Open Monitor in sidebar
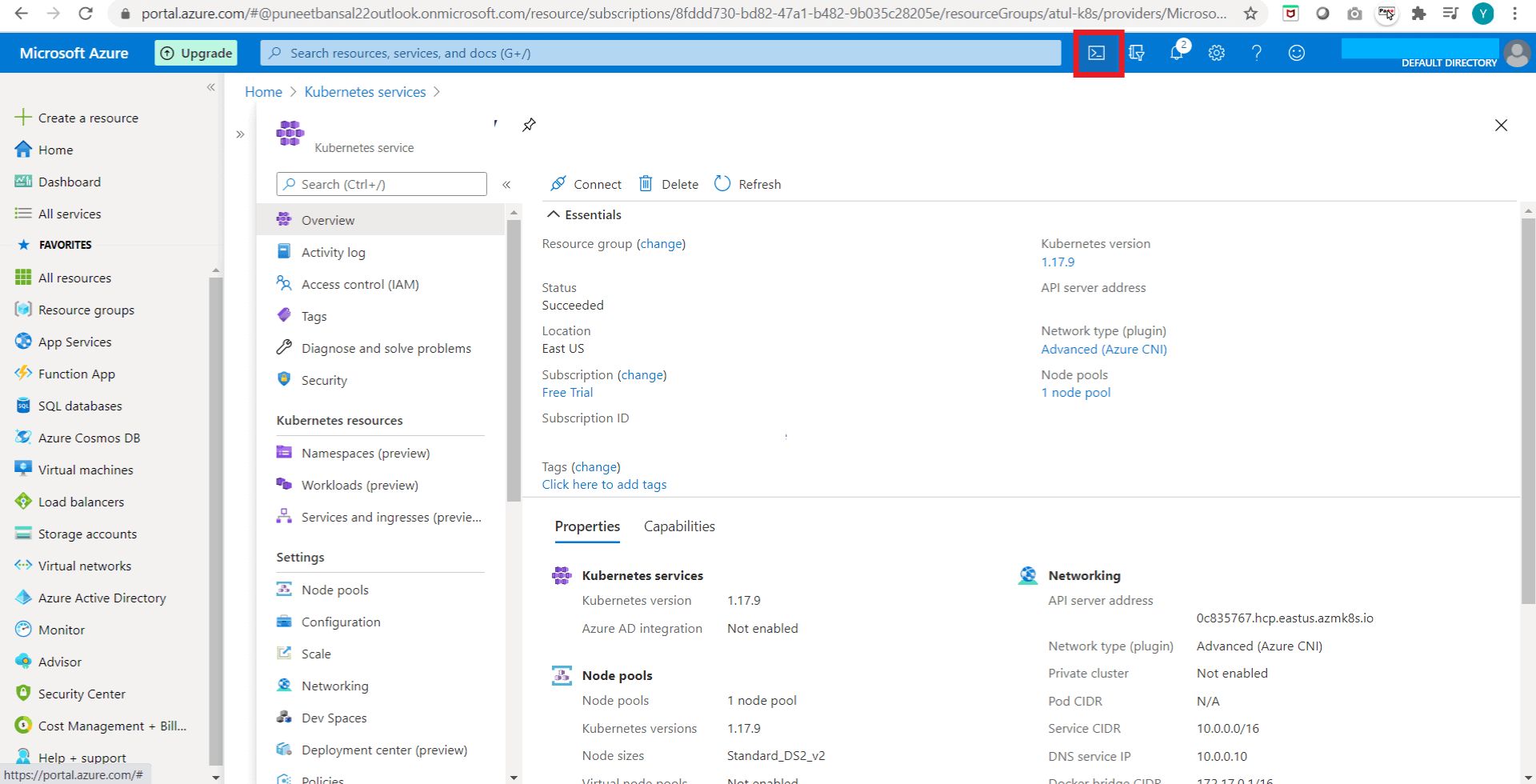The image size is (1536, 784). point(50,630)
